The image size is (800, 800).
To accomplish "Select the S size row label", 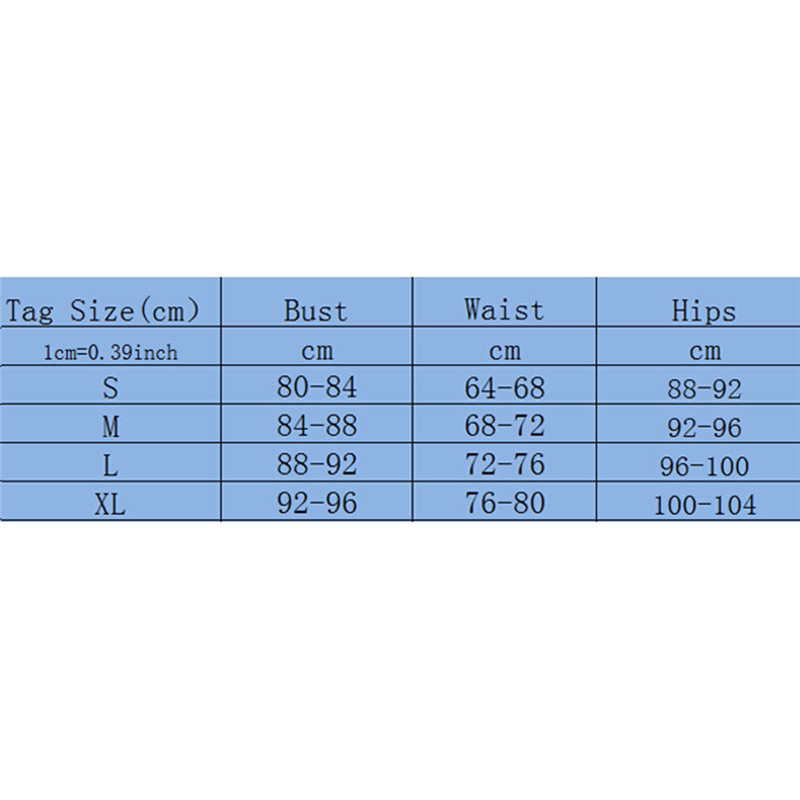I will click(110, 388).
